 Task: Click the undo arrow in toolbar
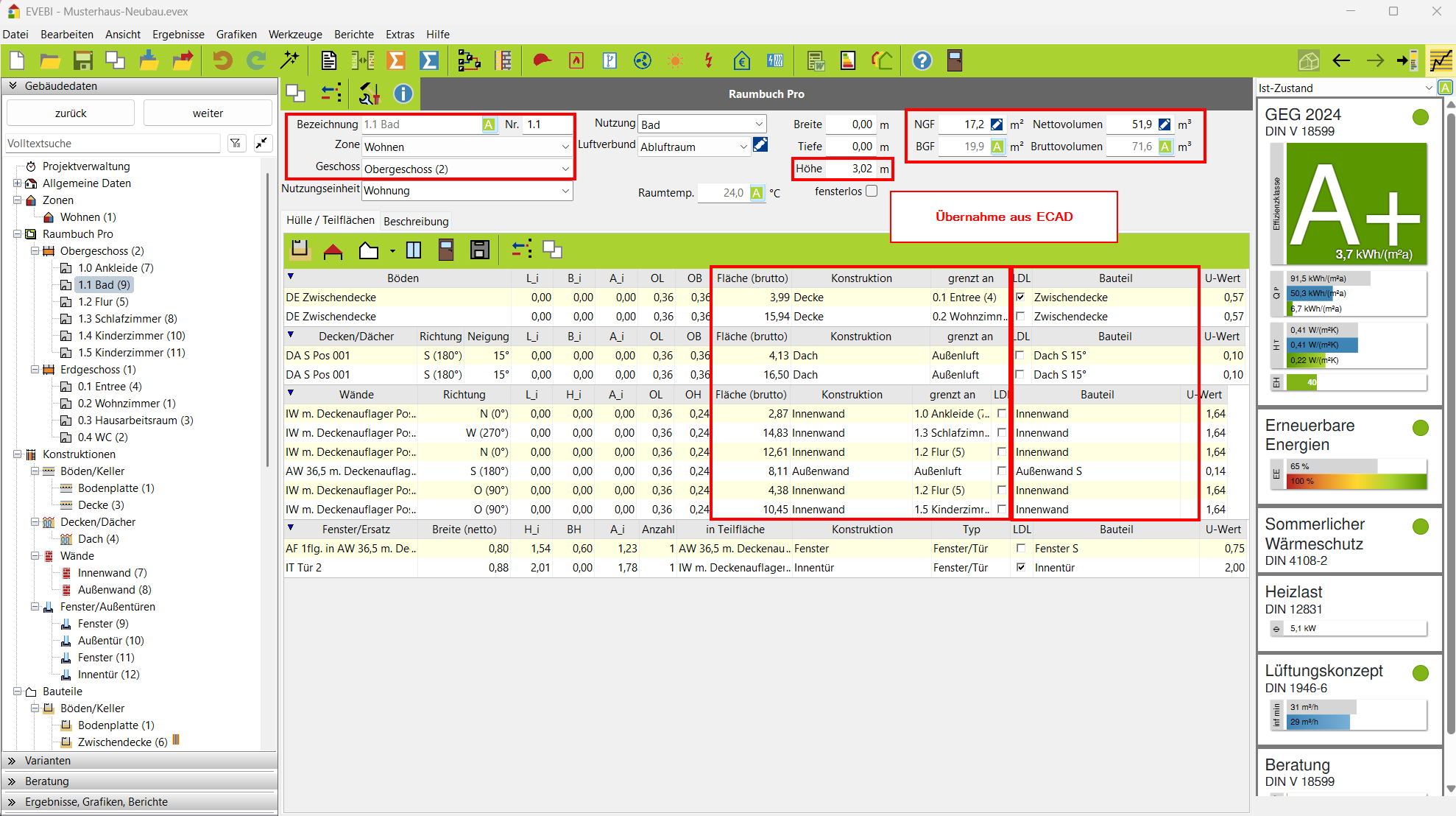[x=222, y=60]
